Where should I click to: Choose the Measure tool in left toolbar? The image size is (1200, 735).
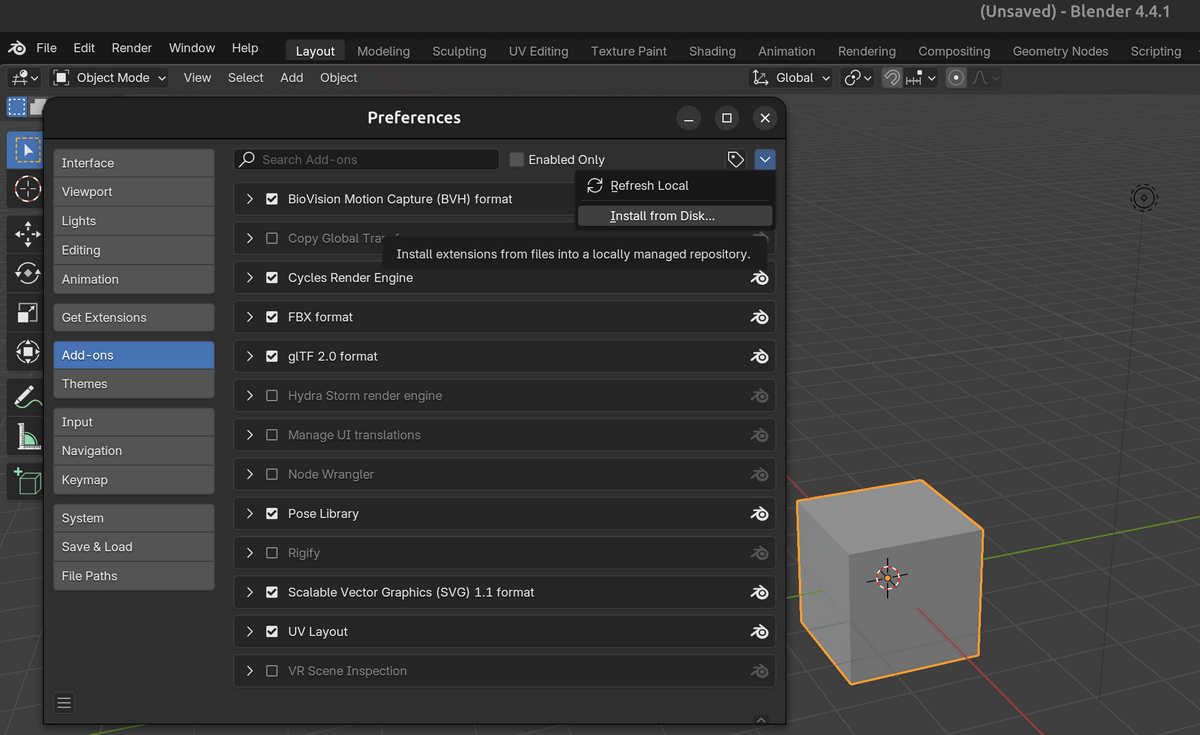[27, 436]
